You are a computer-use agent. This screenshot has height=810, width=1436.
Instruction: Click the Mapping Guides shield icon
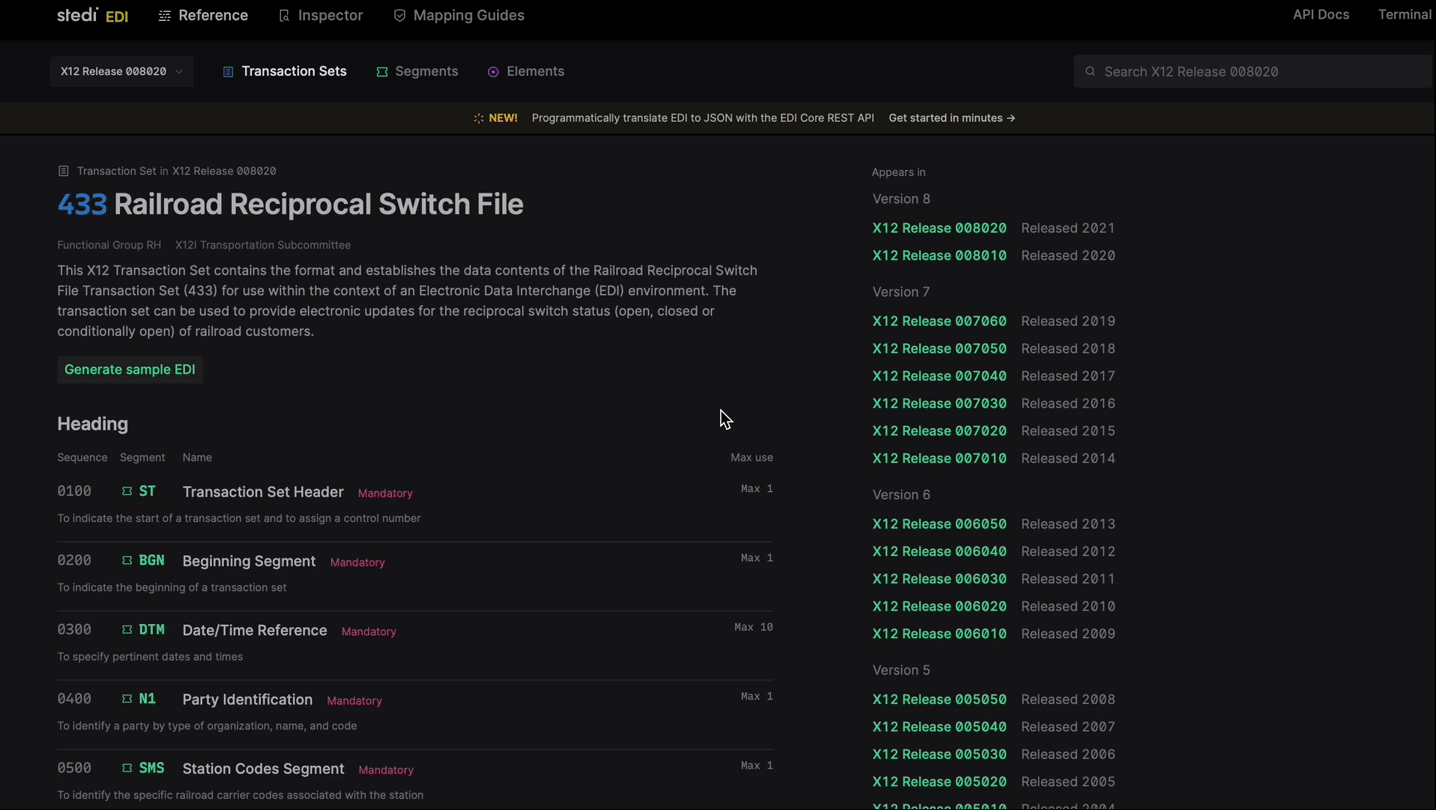(x=399, y=16)
